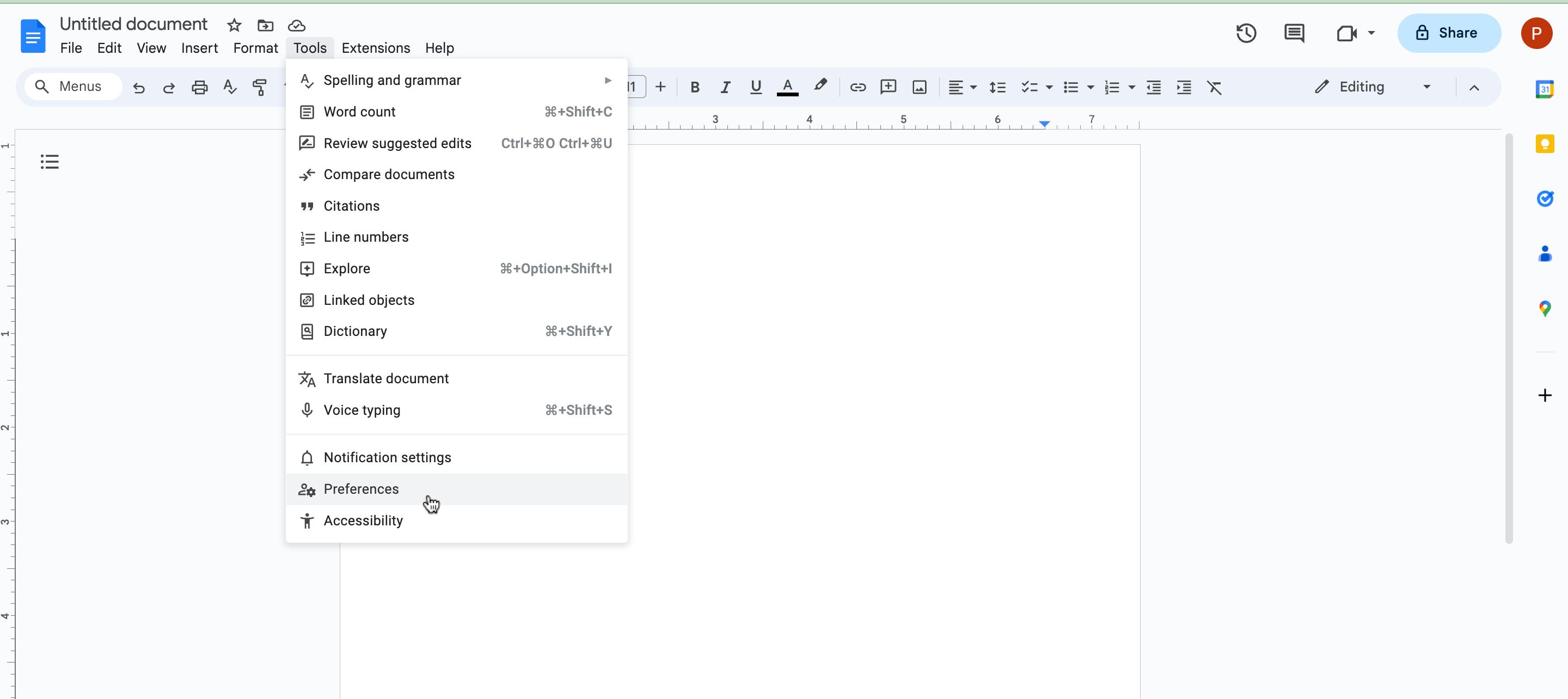Viewport: 1568px width, 699px height.
Task: Open version history
Action: pos(1246,33)
